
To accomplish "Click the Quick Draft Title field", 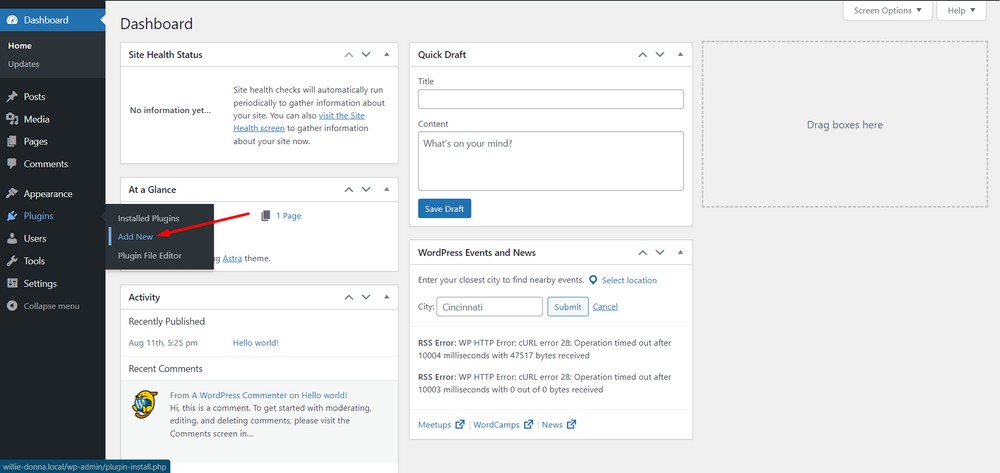I will coord(550,99).
